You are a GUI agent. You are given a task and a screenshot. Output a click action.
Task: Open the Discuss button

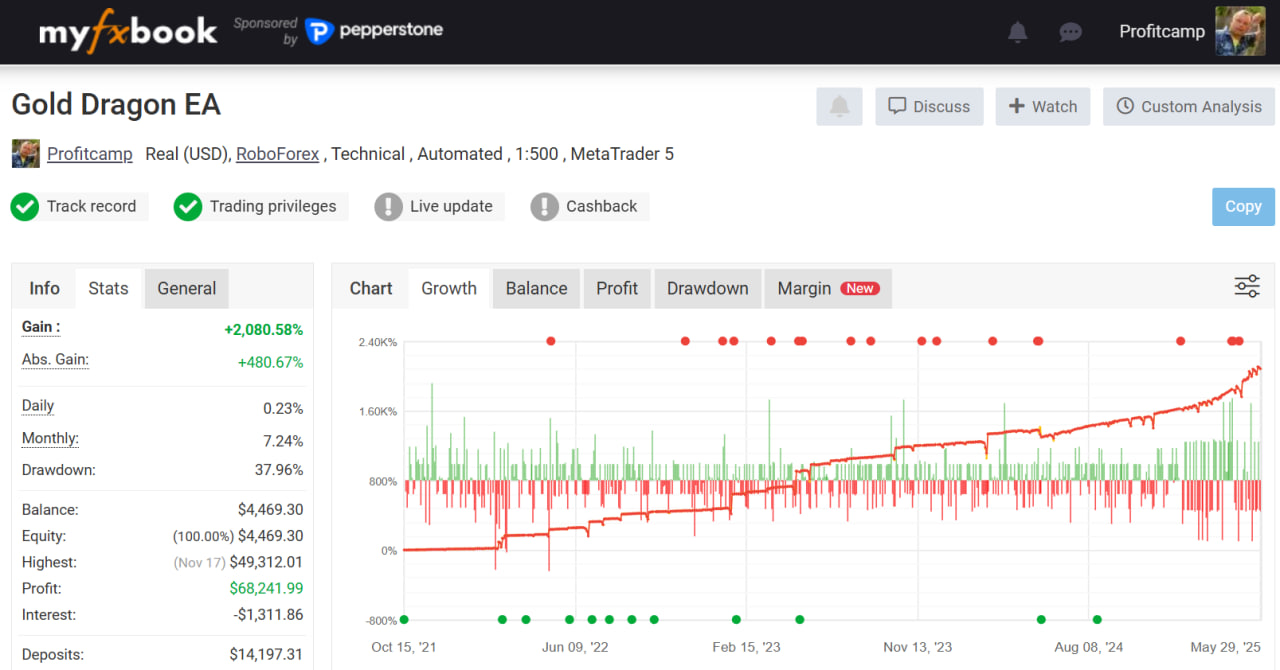[929, 106]
